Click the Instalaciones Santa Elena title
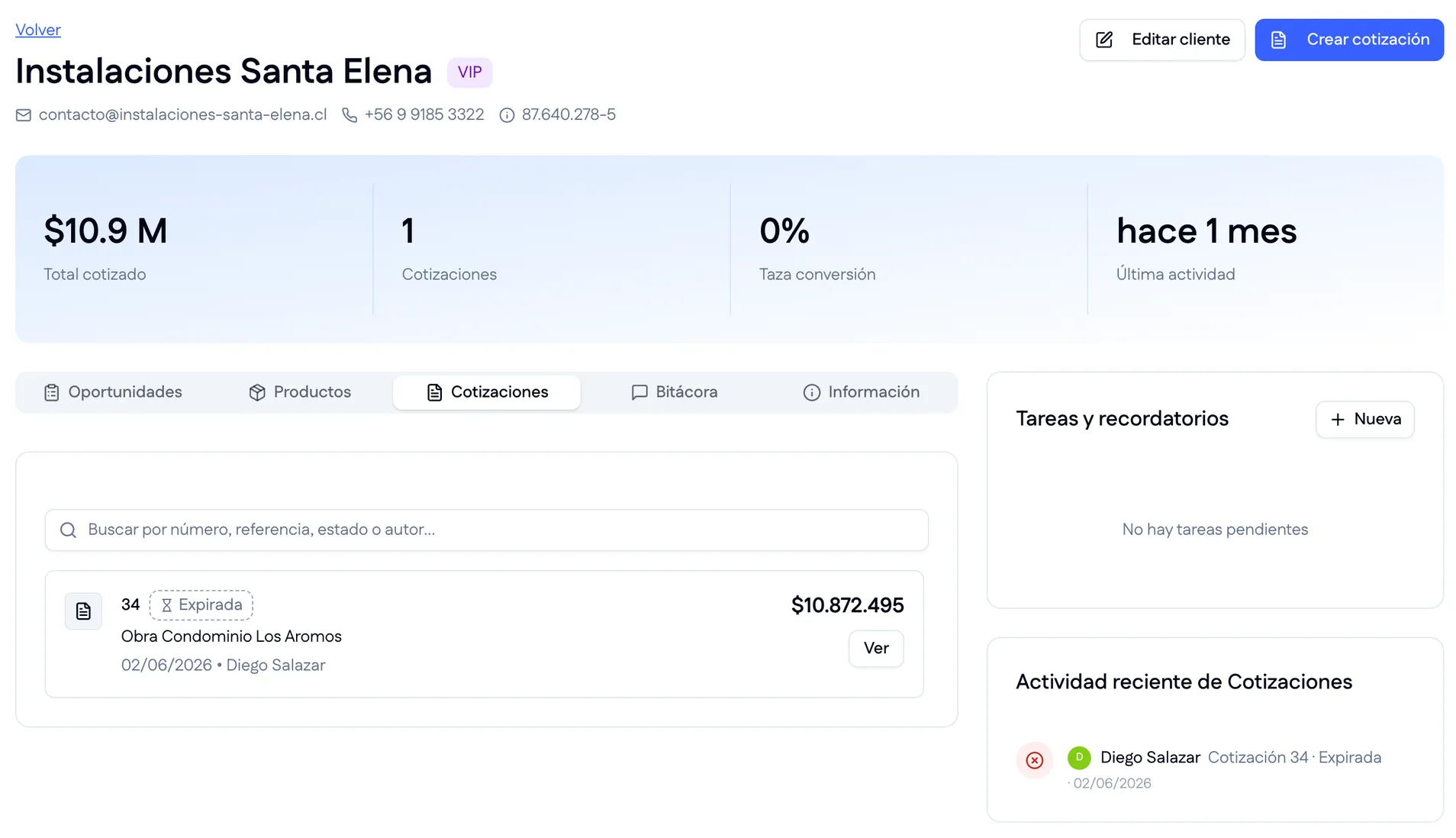1456x838 pixels. (224, 72)
